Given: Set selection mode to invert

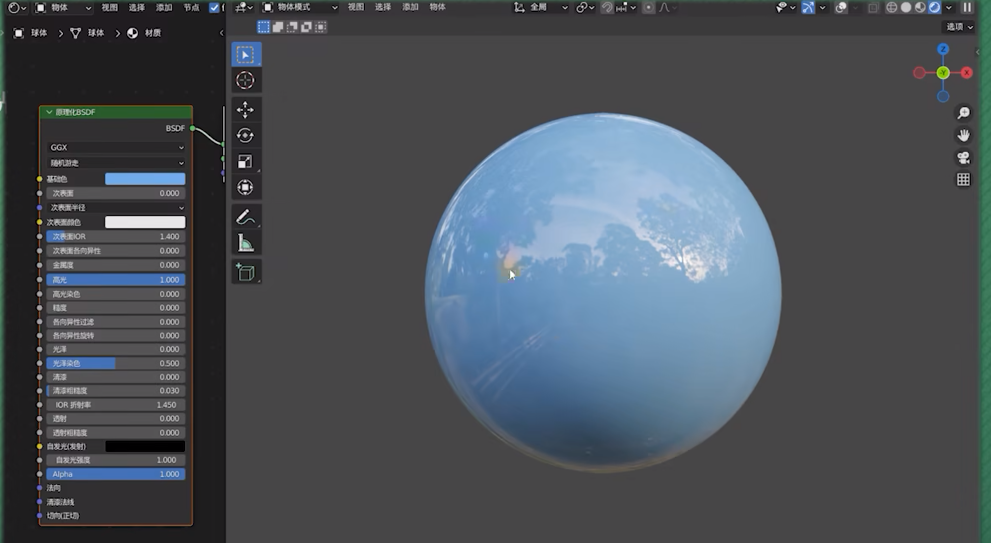Looking at the screenshot, I should pos(307,27).
